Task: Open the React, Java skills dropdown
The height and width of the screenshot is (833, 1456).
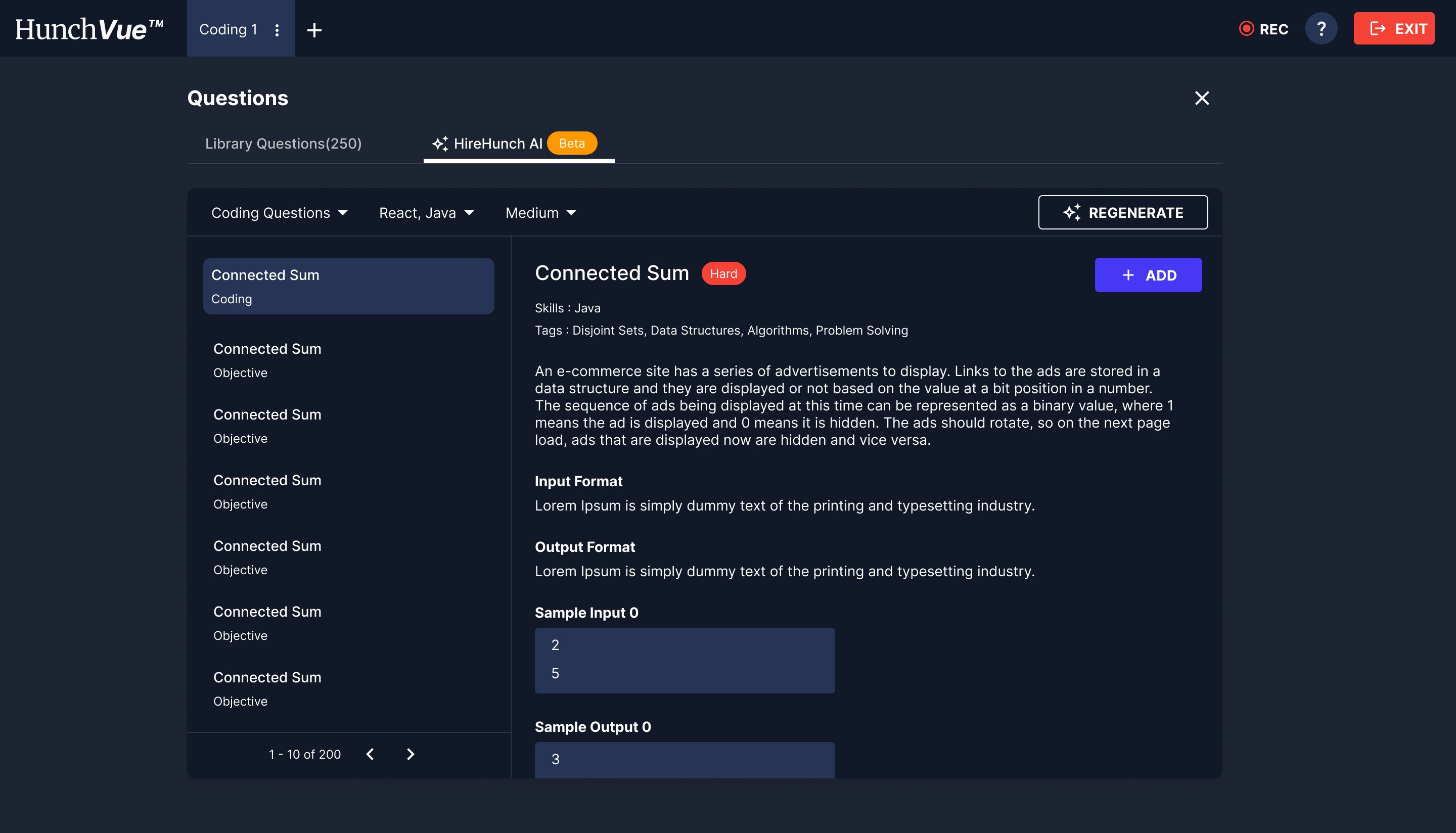Action: coord(426,213)
